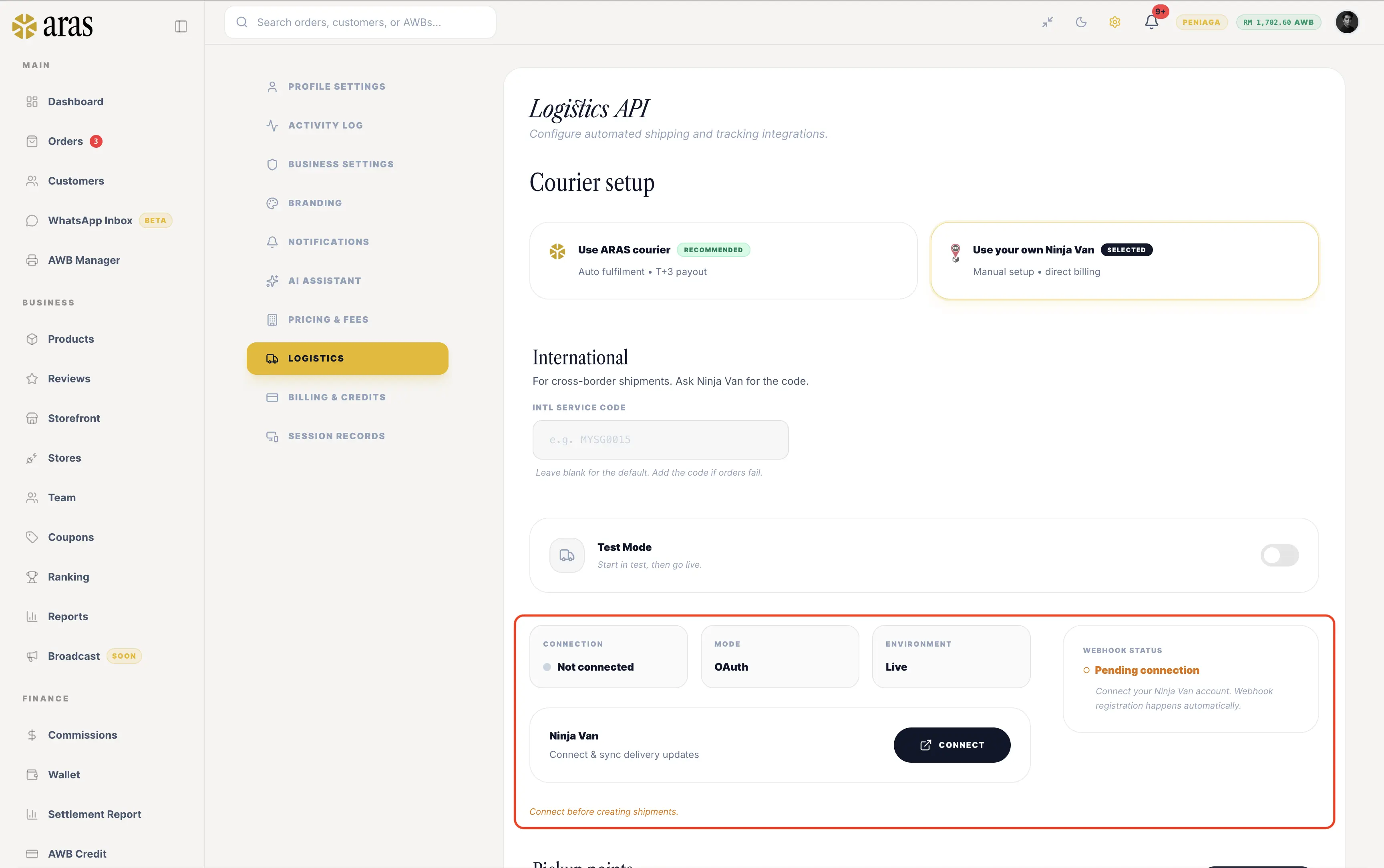Click the OAuth mode card
The width and height of the screenshot is (1384, 868).
click(x=780, y=657)
